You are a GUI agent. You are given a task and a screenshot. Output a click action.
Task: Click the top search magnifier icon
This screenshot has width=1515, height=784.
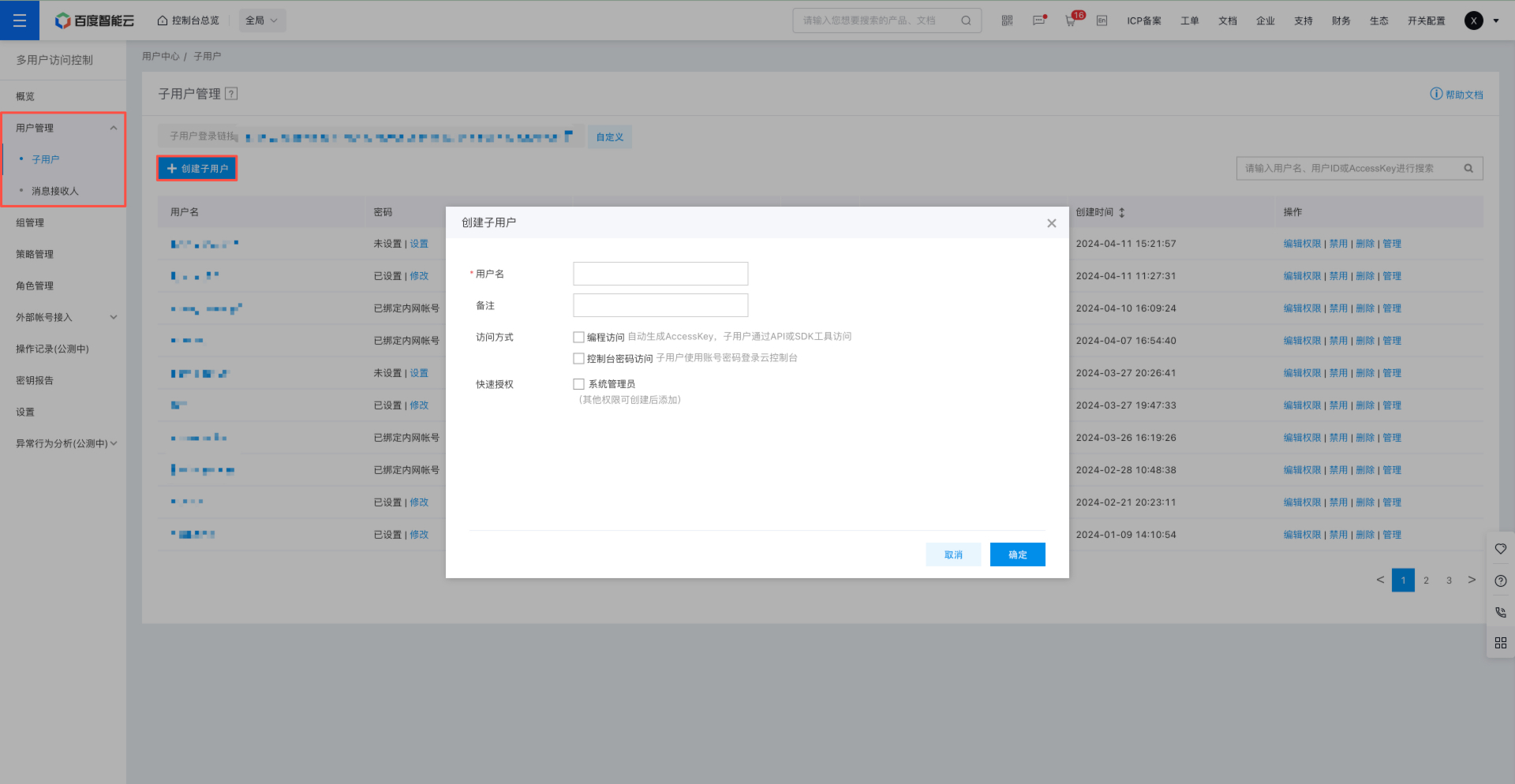(966, 21)
